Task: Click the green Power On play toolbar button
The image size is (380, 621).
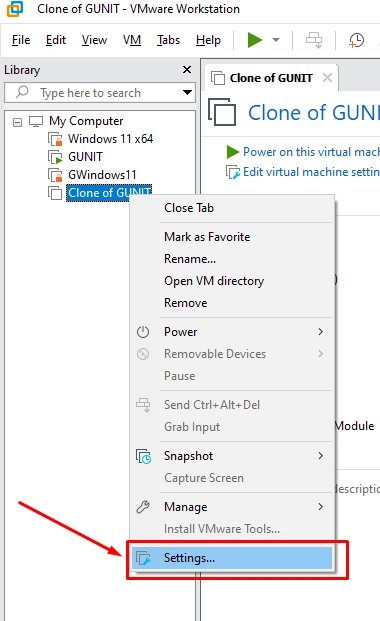Action: click(255, 40)
